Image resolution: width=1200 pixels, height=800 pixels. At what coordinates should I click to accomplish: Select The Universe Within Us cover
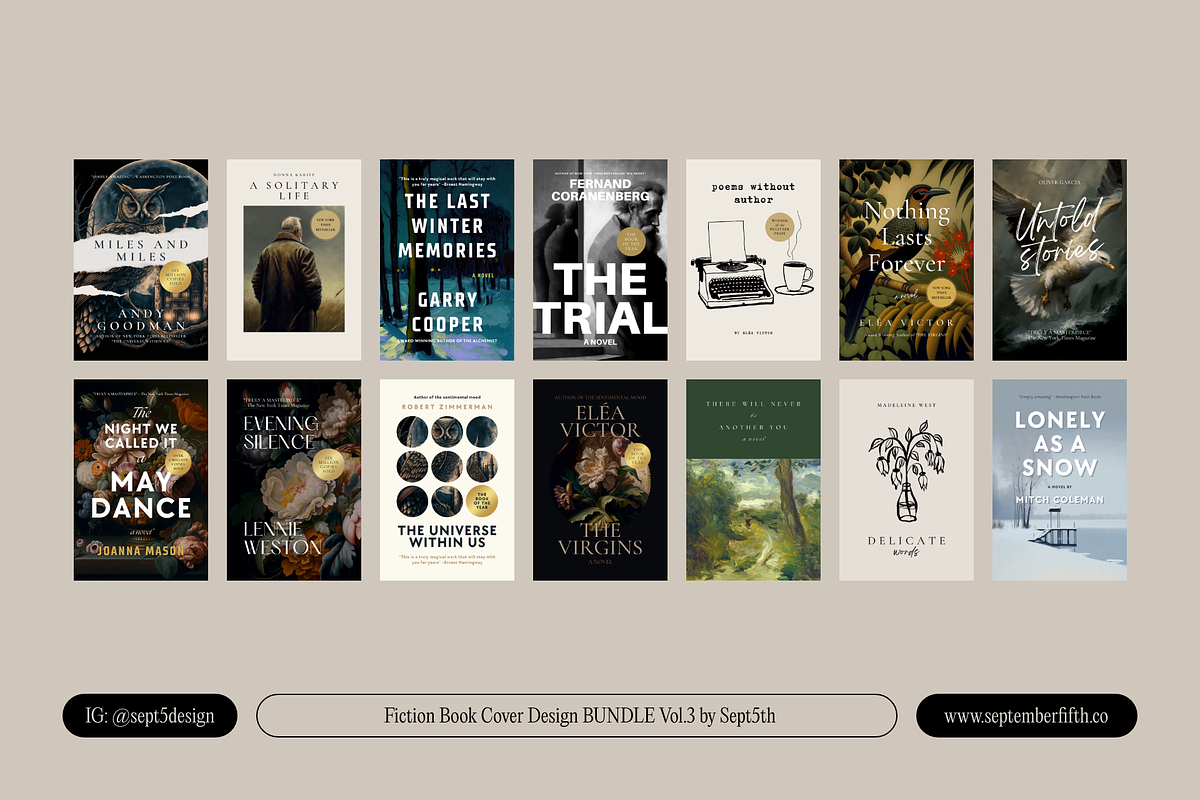[x=447, y=480]
